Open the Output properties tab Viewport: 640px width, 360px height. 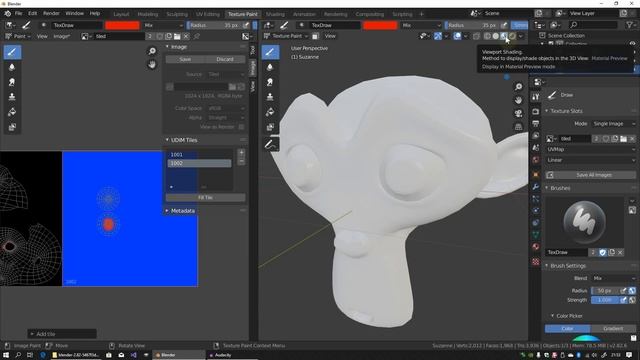pos(536,124)
